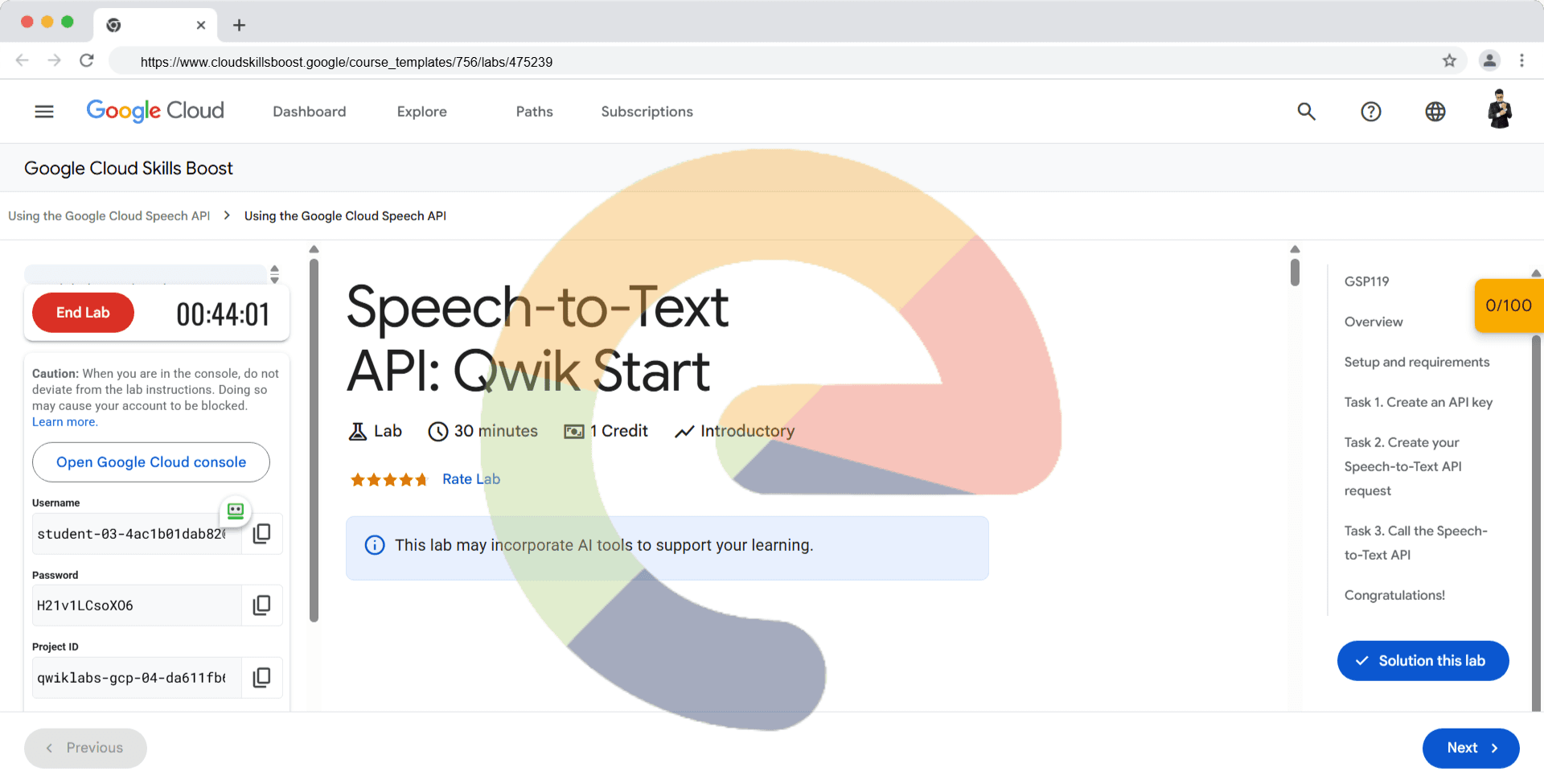Jump to Task 3. Call the Speech-to-Text API
The height and width of the screenshot is (784, 1544).
pos(1416,543)
